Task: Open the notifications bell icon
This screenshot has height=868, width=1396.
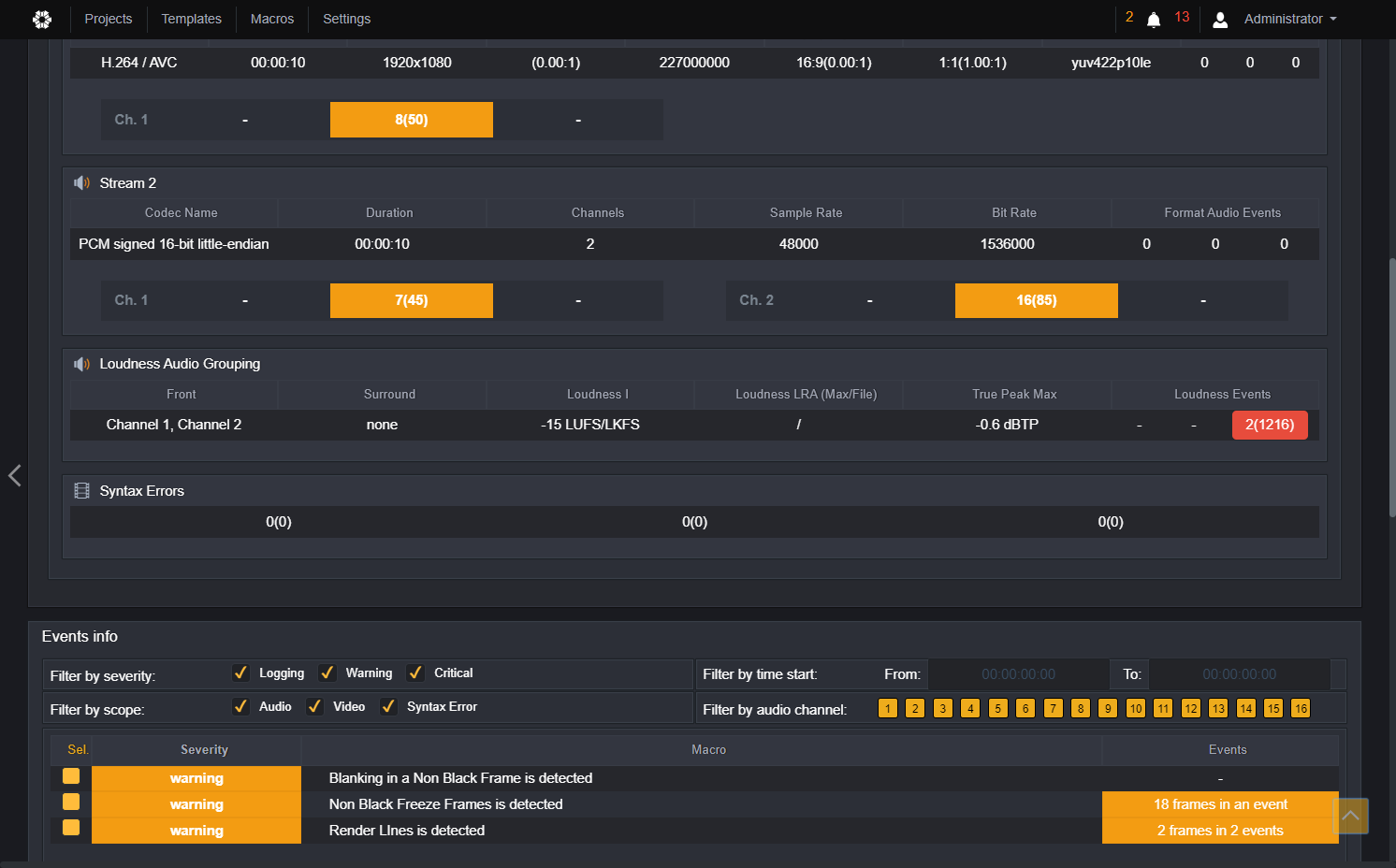Action: coord(1154,20)
